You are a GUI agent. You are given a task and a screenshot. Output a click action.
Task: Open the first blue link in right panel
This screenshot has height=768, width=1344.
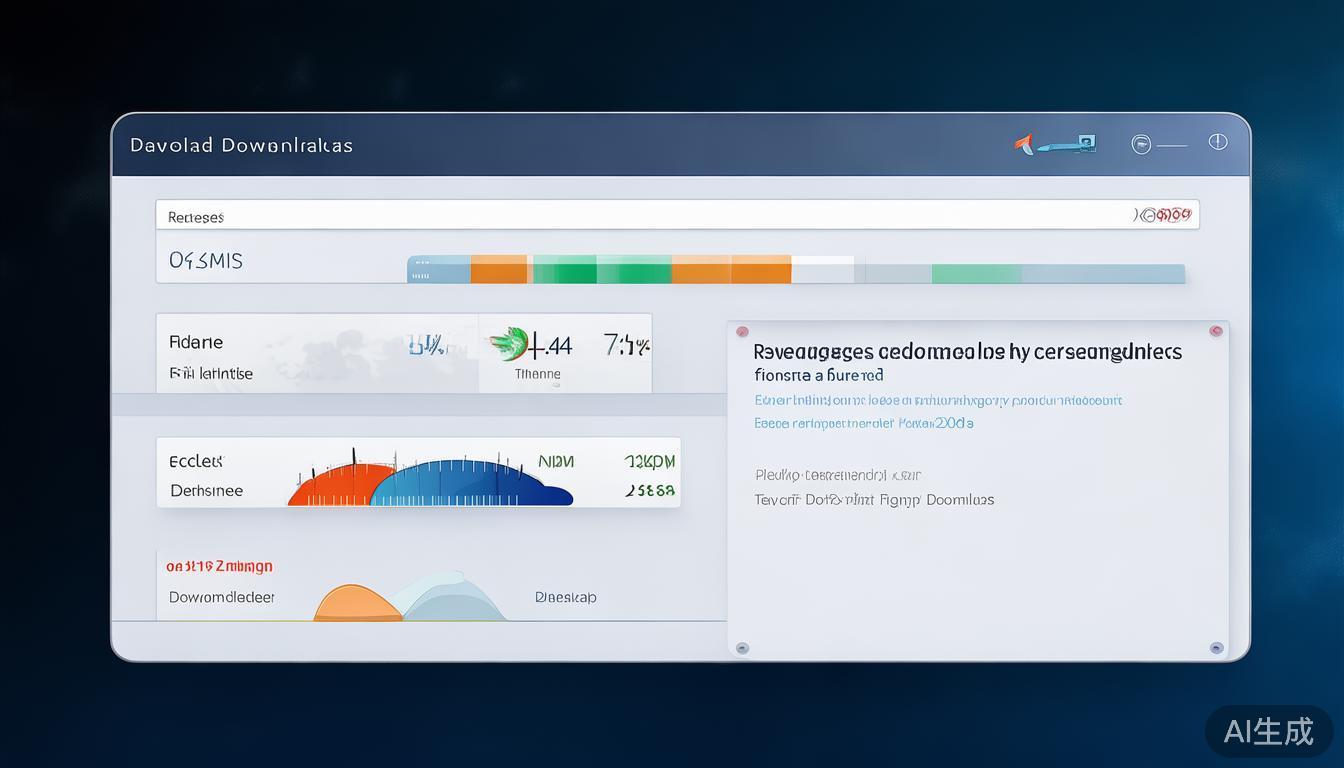(x=937, y=400)
